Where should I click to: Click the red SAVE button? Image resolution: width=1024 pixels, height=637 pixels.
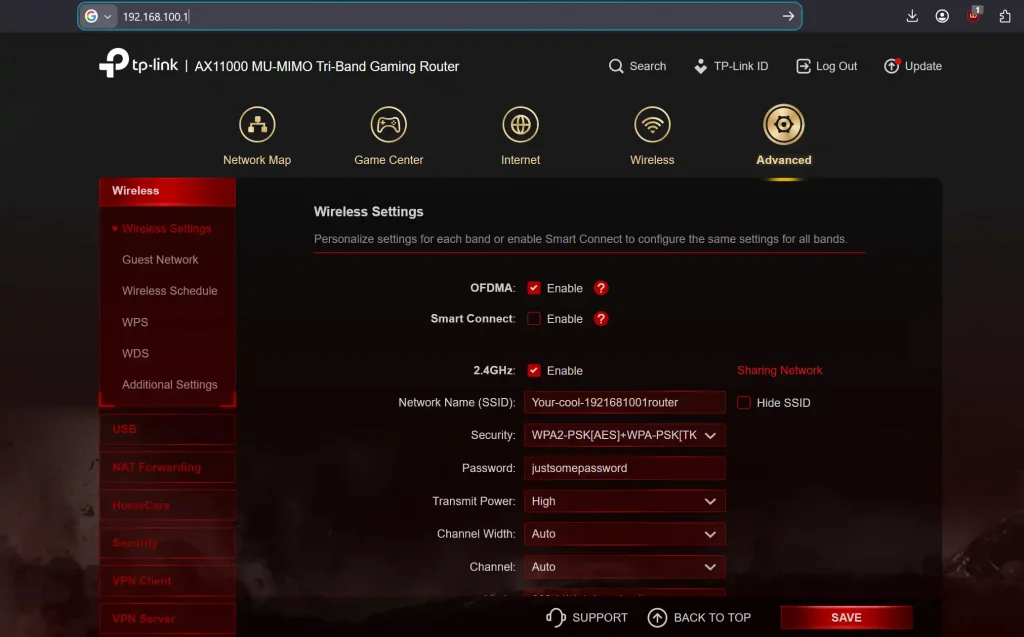pos(846,618)
